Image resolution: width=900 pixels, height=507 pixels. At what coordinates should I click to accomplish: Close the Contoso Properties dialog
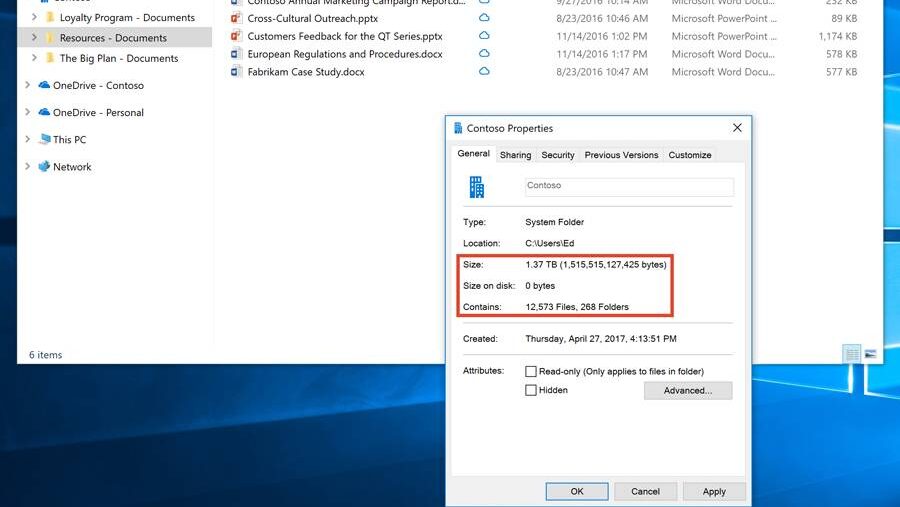click(x=738, y=128)
